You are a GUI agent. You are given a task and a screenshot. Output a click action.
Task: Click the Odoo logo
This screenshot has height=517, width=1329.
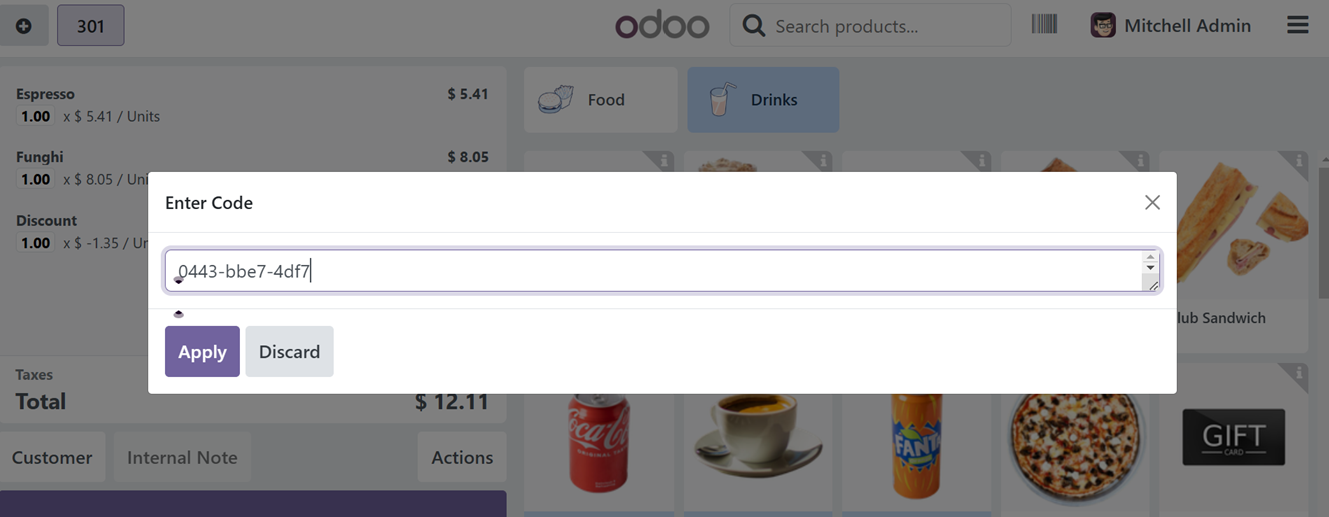pyautogui.click(x=662, y=26)
